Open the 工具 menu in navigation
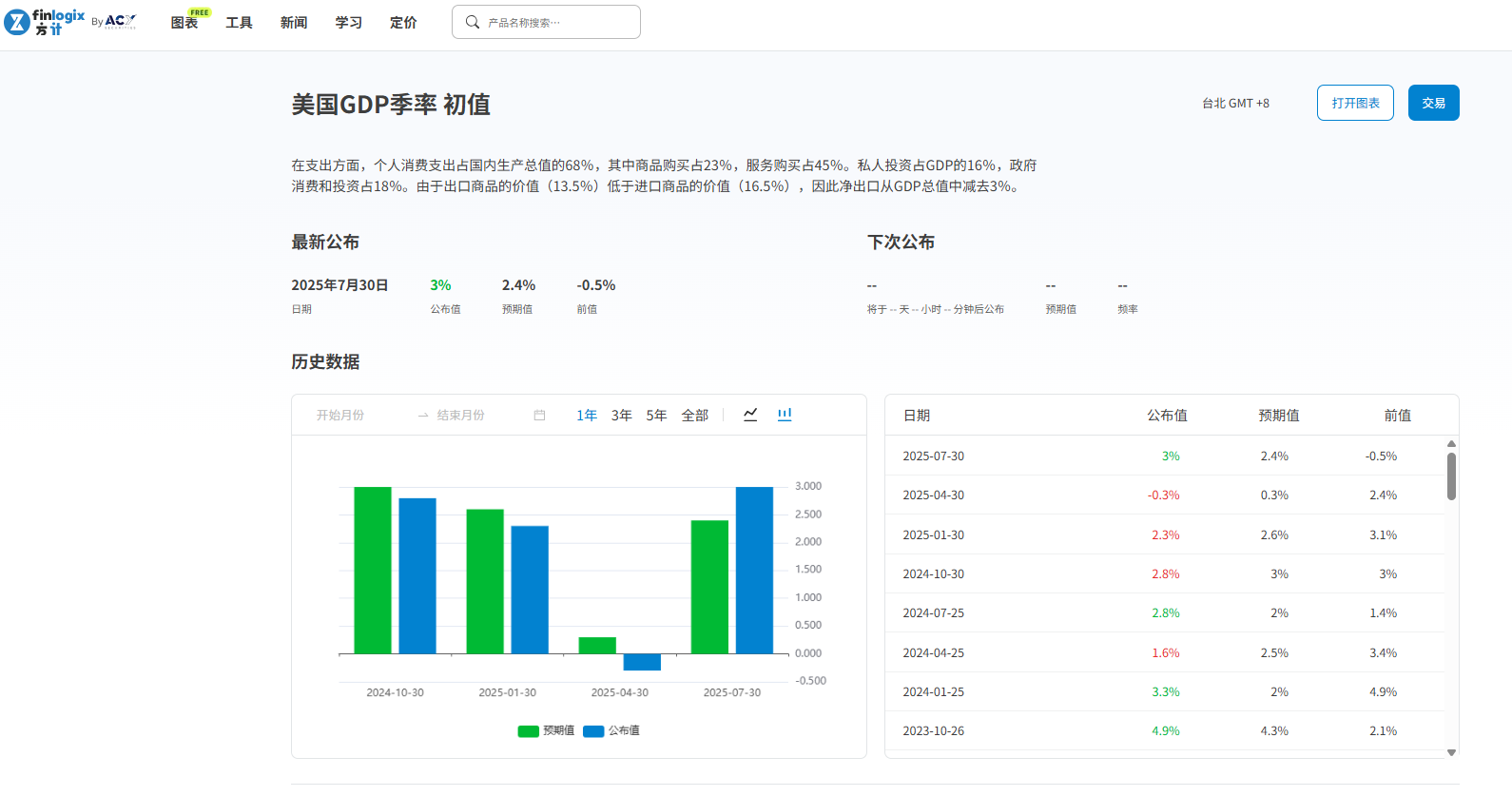 click(x=239, y=23)
